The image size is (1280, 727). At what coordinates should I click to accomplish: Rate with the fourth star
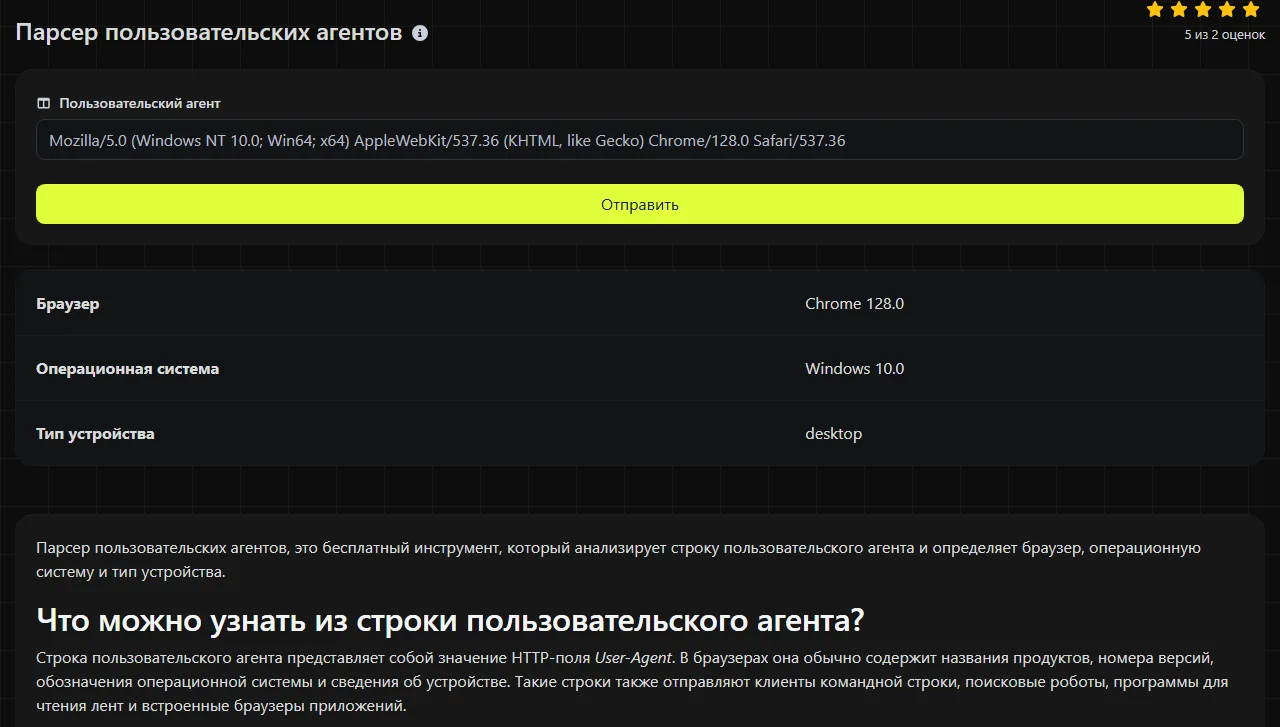click(x=1227, y=10)
